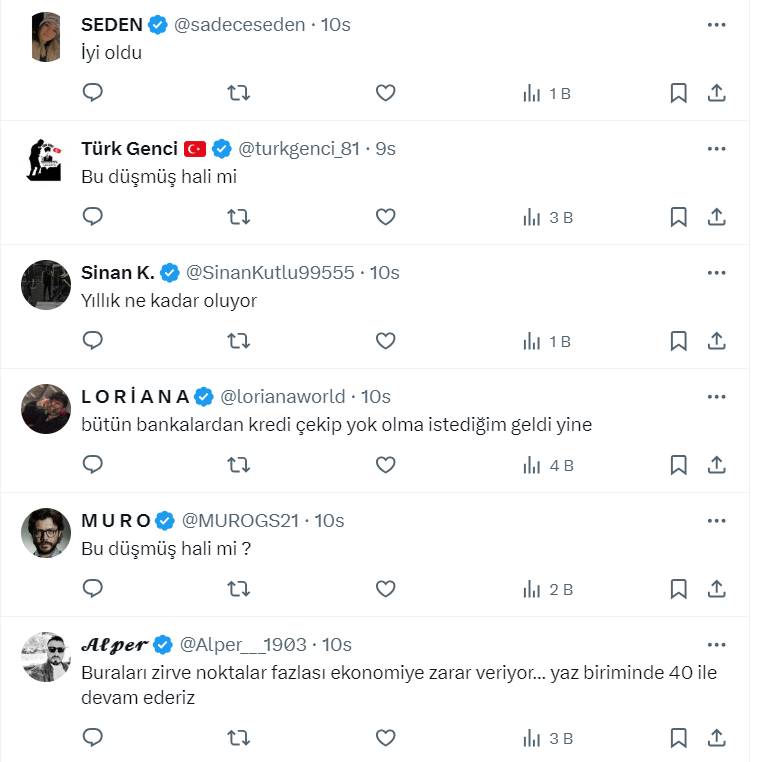767x762 pixels.
Task: Open timestamp of Türk Genci's tweet
Action: [x=386, y=149]
